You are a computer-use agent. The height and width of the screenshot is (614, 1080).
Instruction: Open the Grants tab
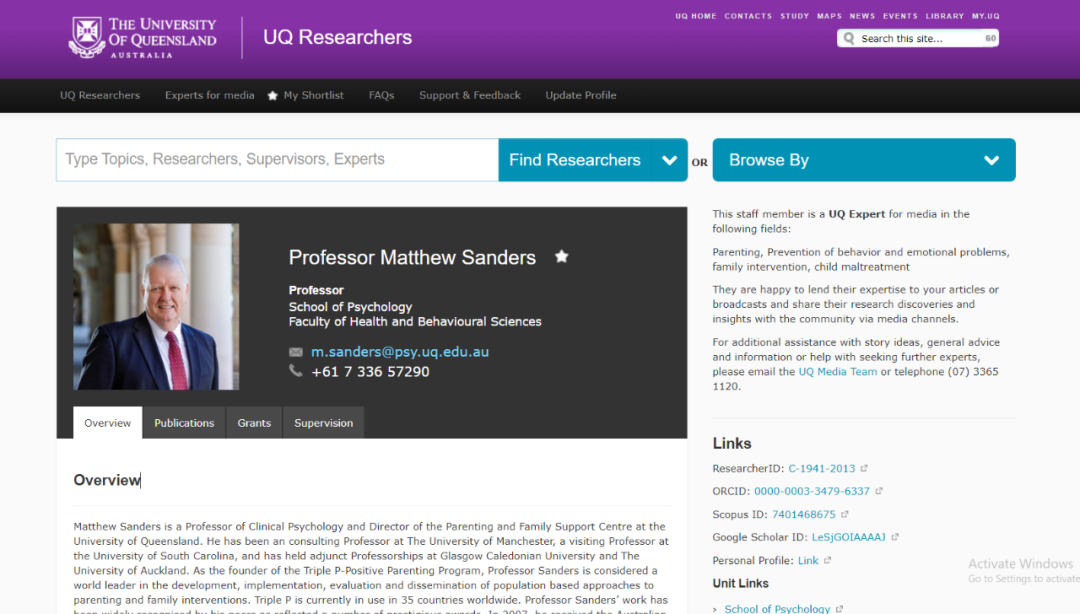pos(254,423)
